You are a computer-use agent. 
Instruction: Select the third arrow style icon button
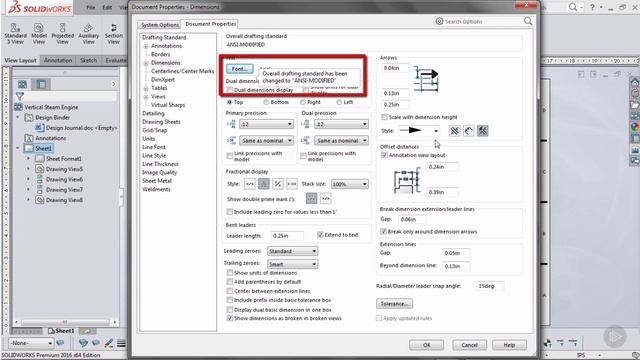(x=482, y=131)
